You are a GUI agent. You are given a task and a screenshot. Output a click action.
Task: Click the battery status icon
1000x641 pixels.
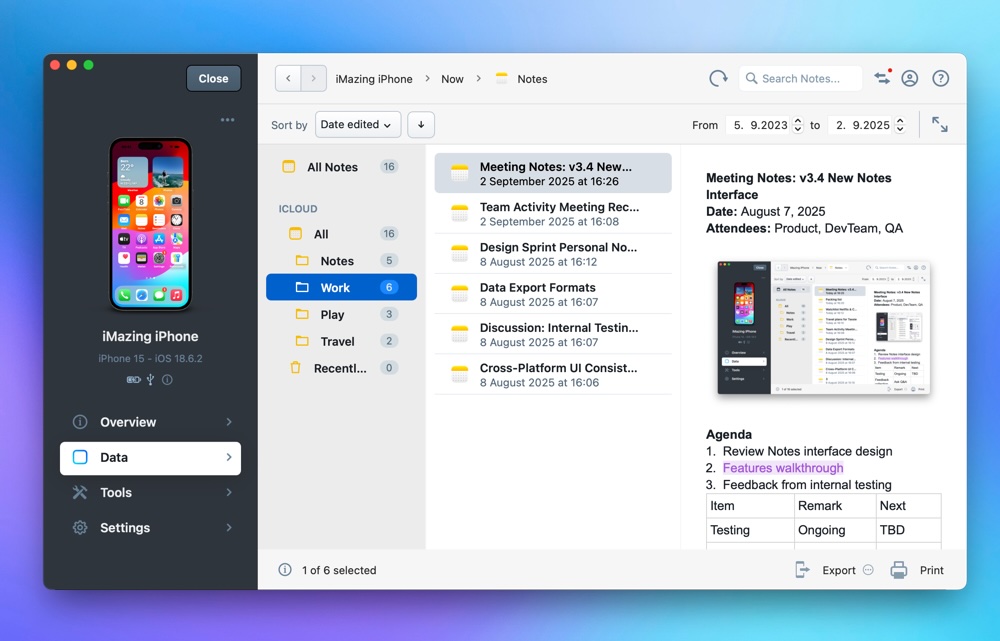pyautogui.click(x=133, y=379)
